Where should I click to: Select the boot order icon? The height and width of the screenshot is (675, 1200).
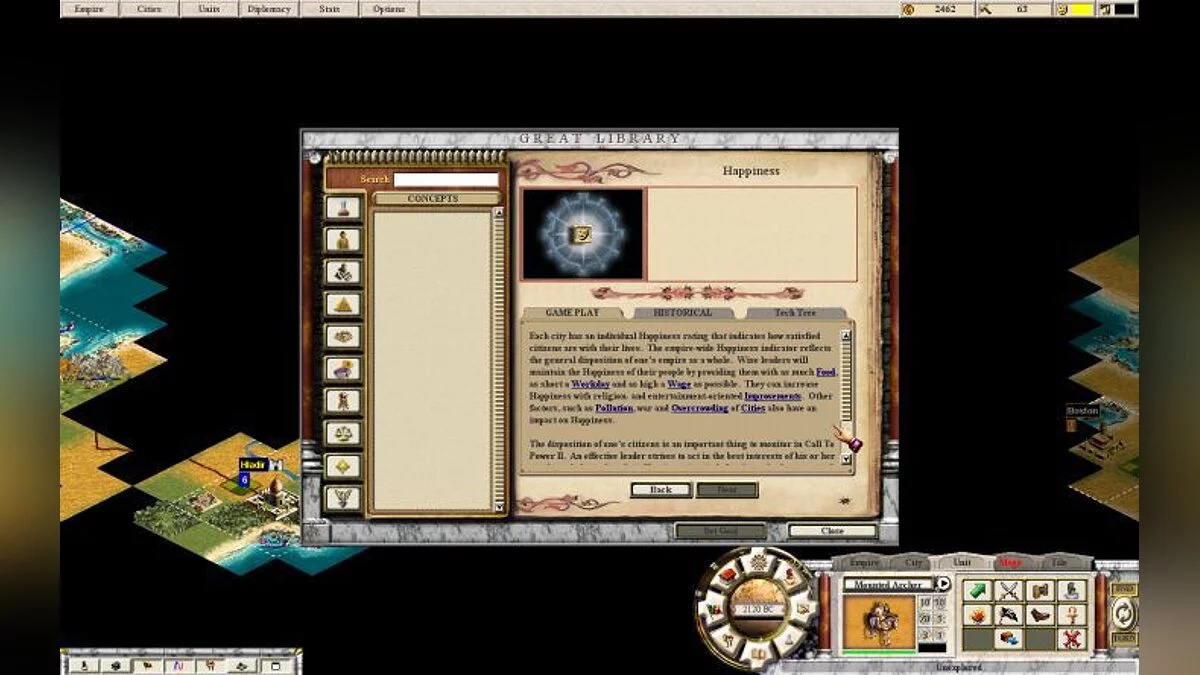coord(1041,615)
